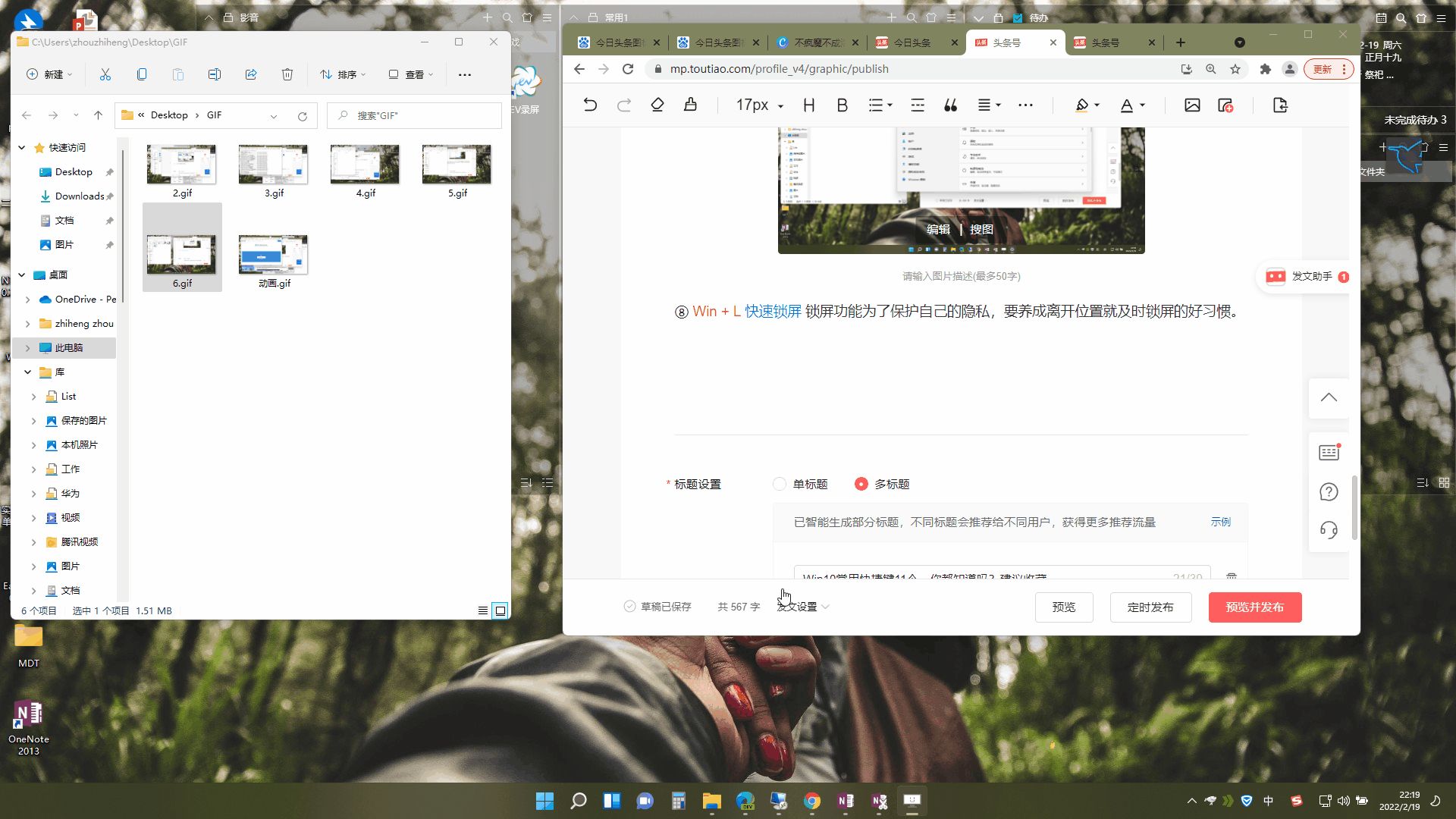Click the 预览并发布 button
Screen dimensions: 1456x819
tap(1254, 607)
